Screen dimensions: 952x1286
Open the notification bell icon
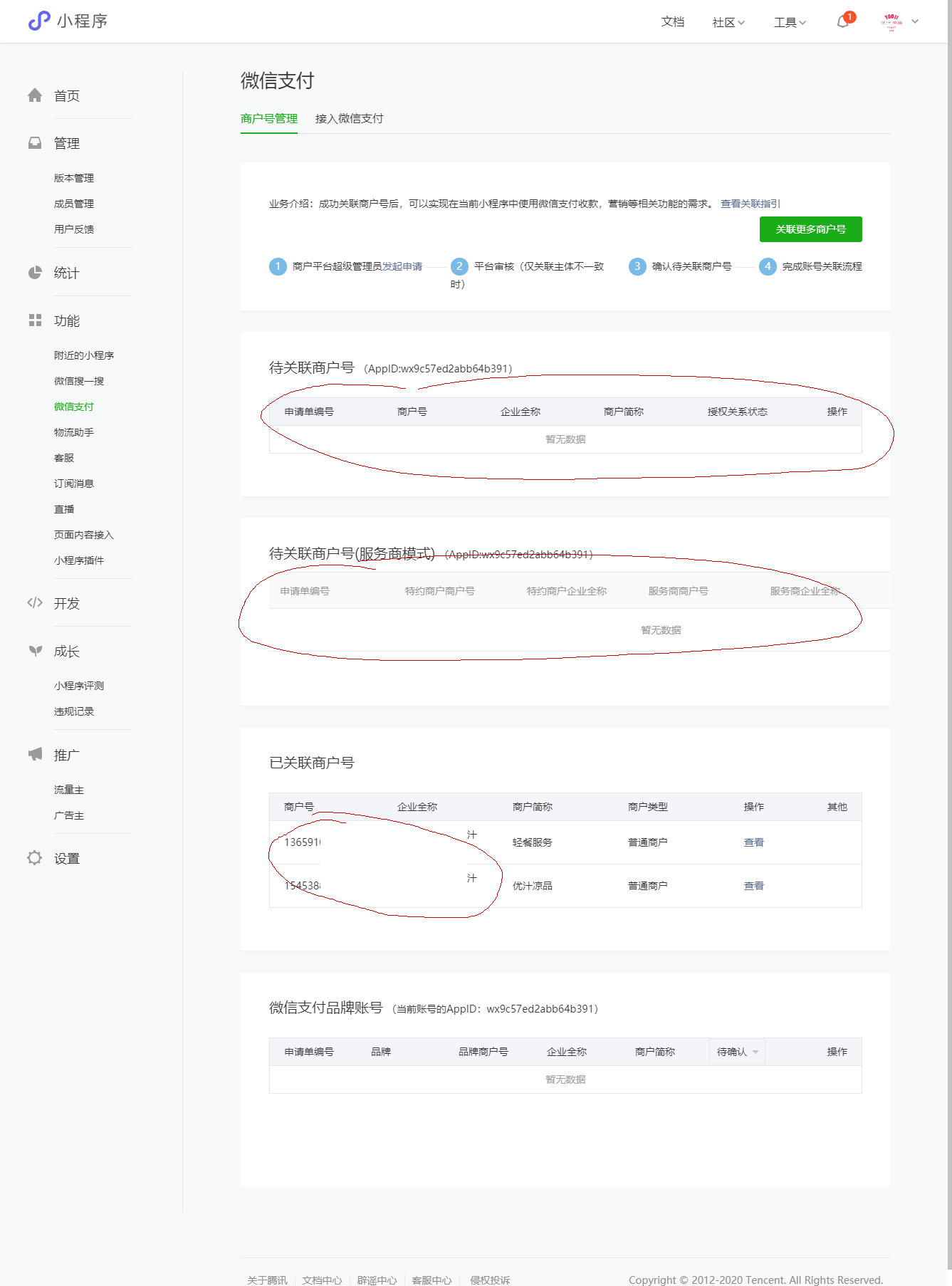(843, 21)
